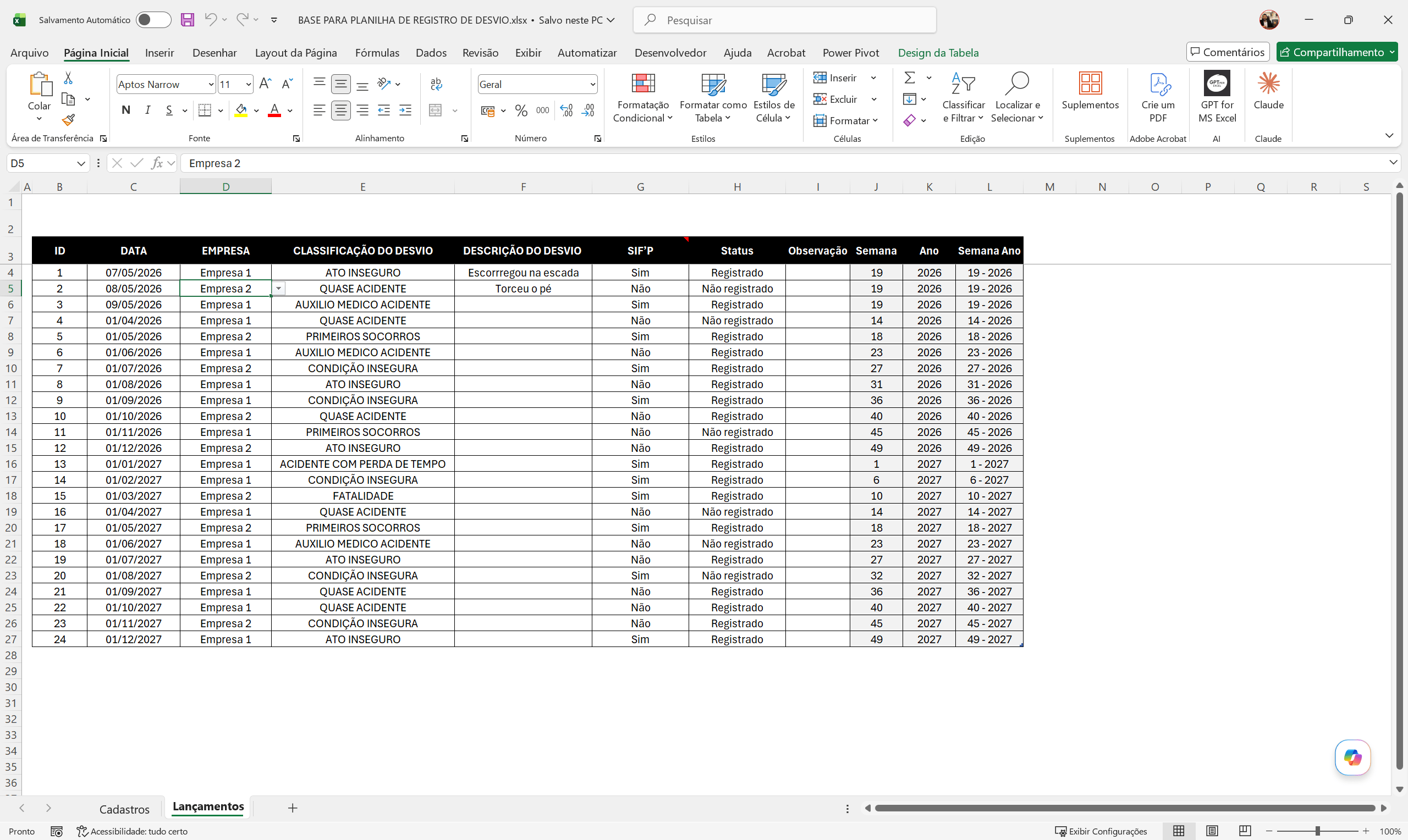Screen dimensions: 1408x840
Task: Apply red font color
Action: coord(274,110)
